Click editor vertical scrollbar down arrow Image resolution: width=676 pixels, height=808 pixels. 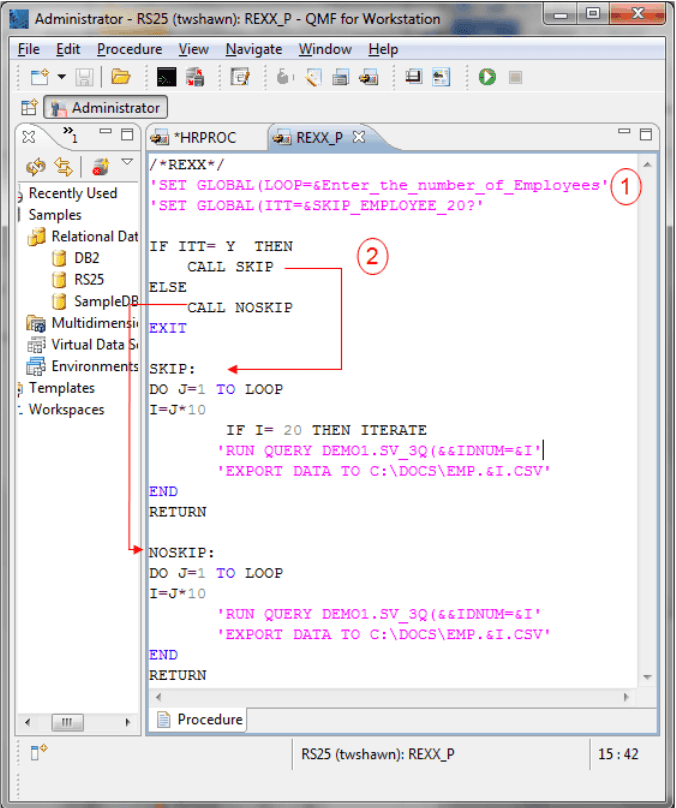tap(648, 677)
